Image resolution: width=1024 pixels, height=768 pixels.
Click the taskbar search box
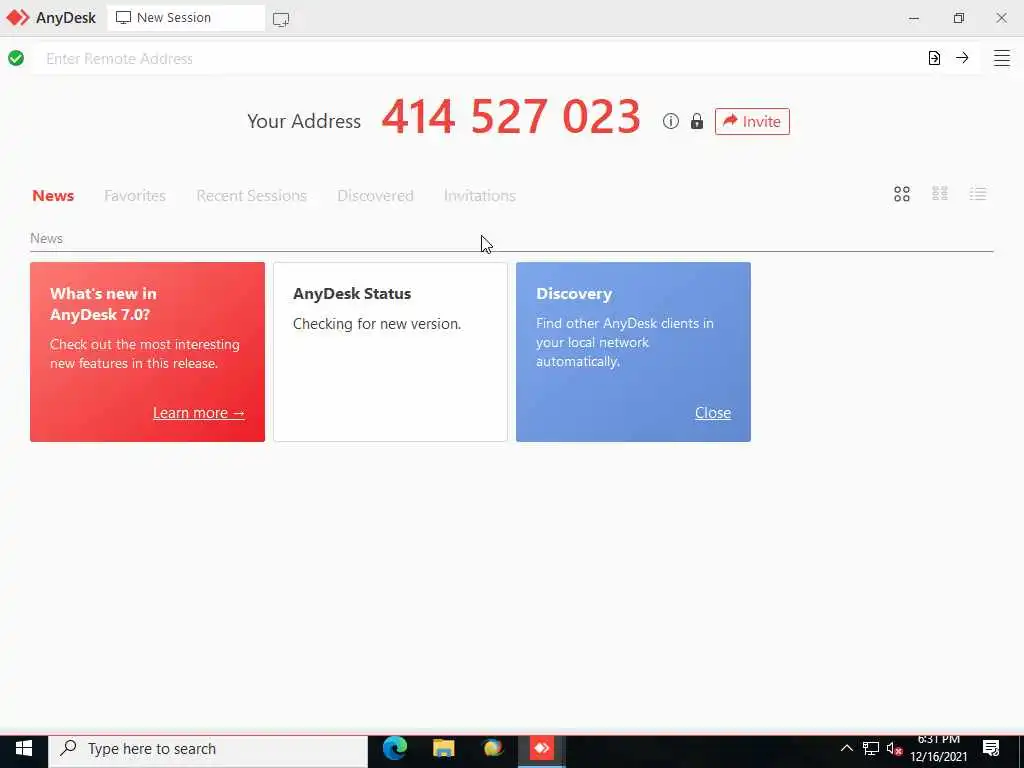click(208, 748)
